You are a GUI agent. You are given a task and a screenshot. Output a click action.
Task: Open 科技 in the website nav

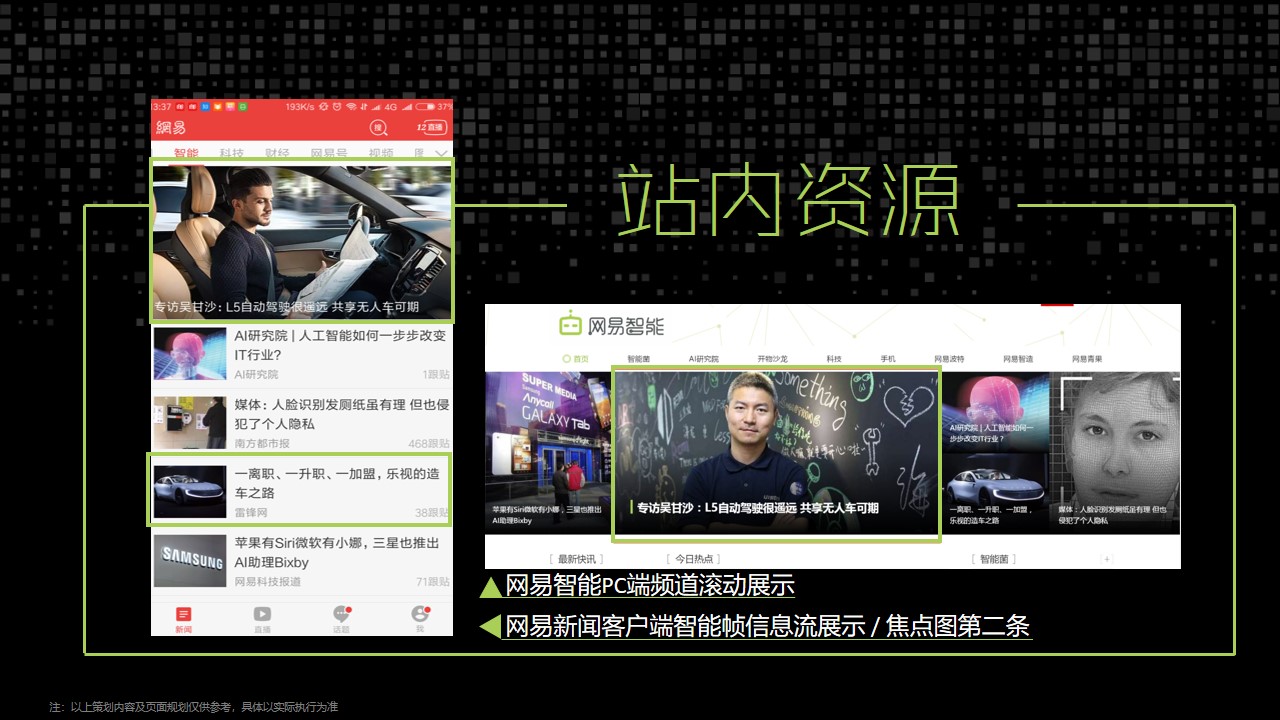pyautogui.click(x=834, y=358)
